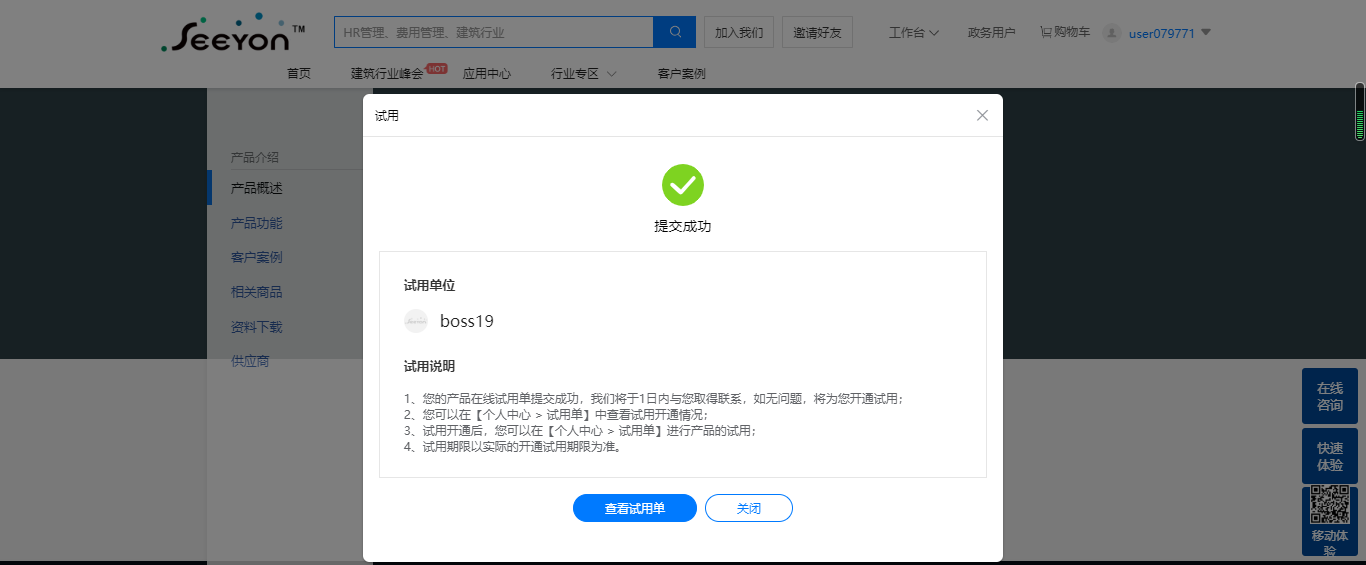Click the 提交成功 text

(x=683, y=226)
